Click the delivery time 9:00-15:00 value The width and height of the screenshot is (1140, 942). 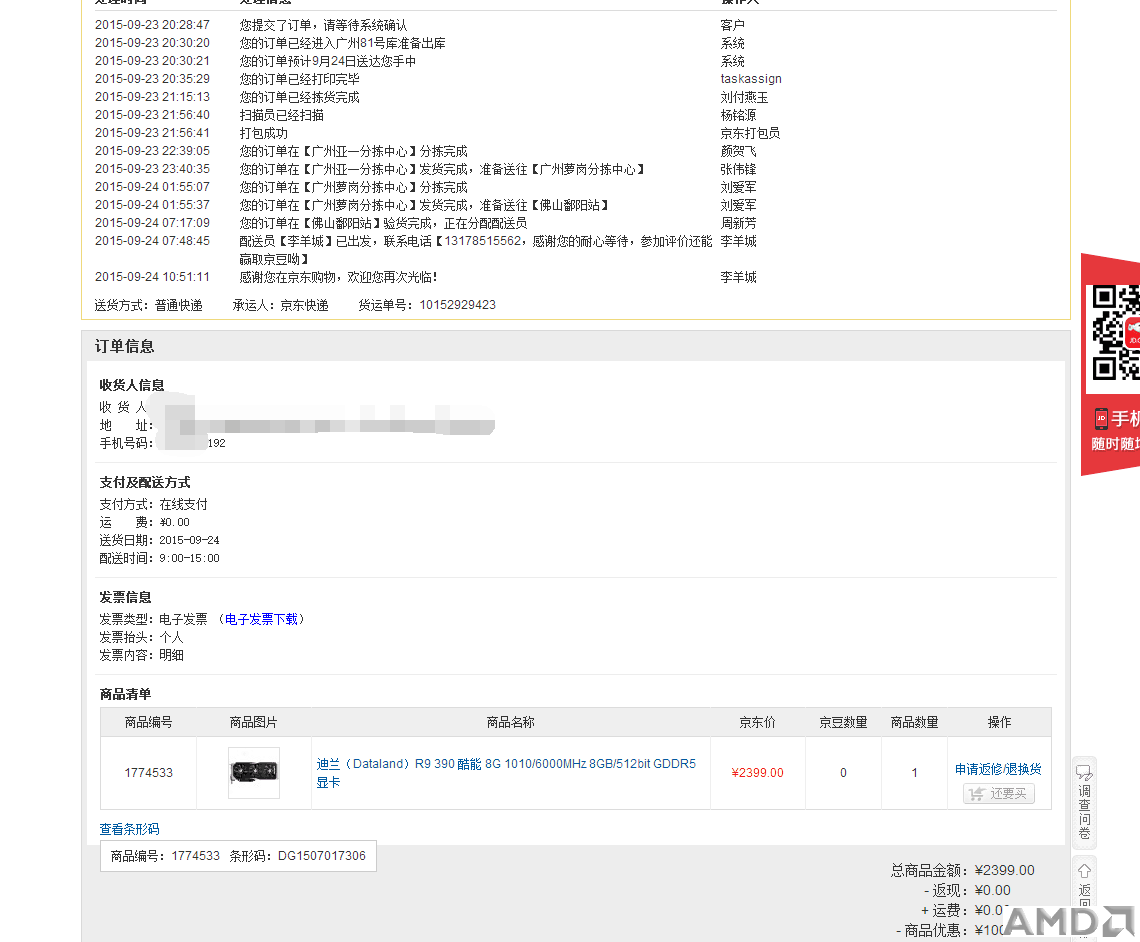click(x=189, y=558)
